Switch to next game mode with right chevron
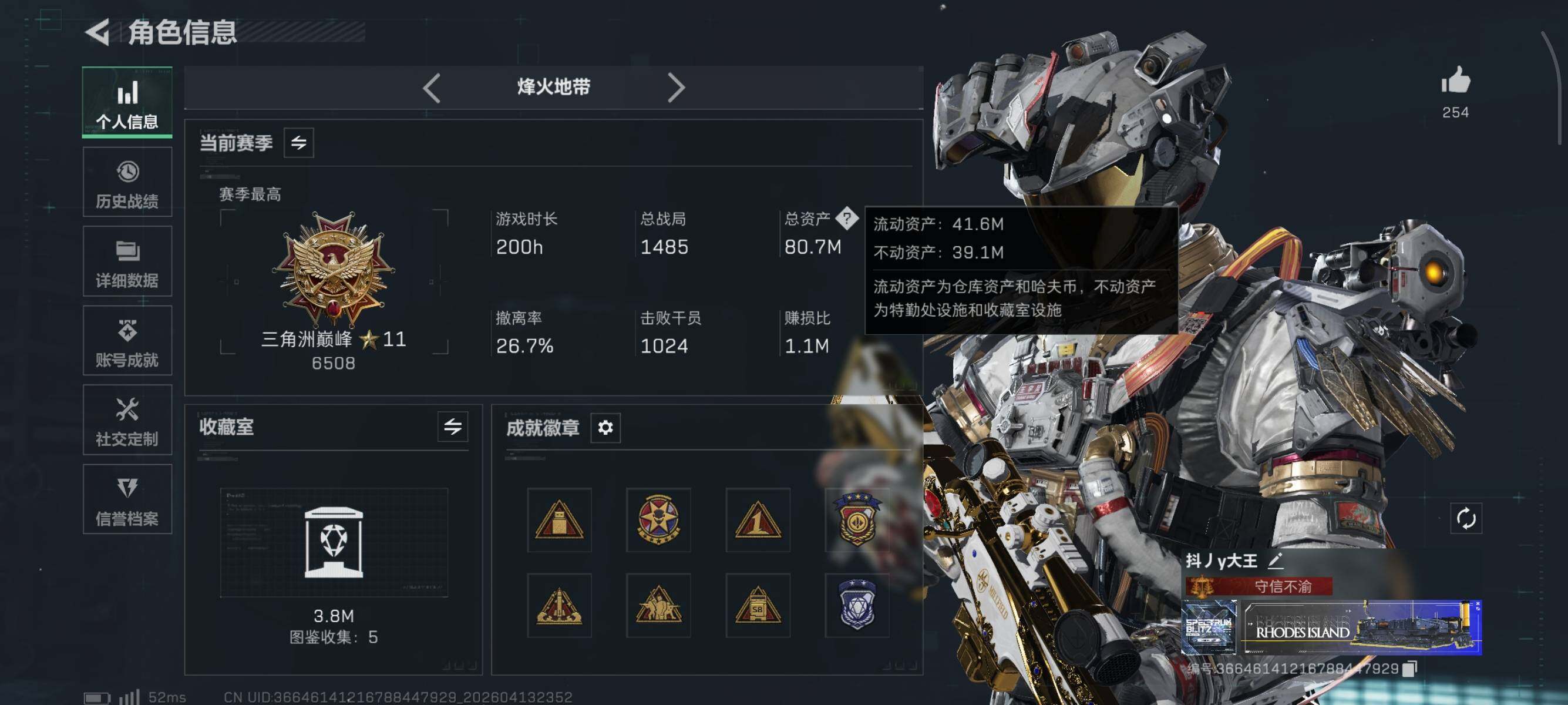This screenshot has height=705, width=1568. point(676,88)
